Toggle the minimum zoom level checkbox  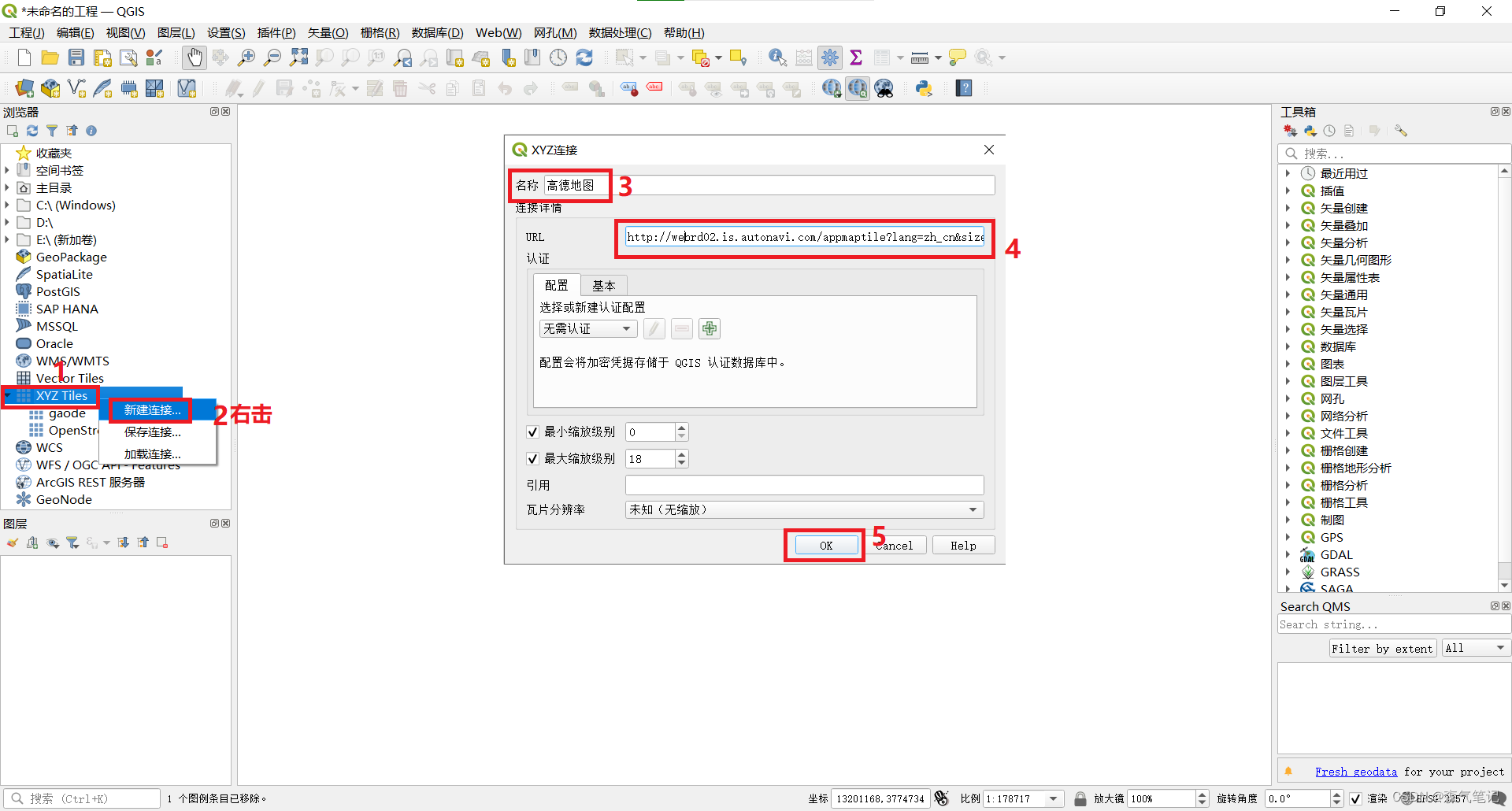pyautogui.click(x=532, y=432)
